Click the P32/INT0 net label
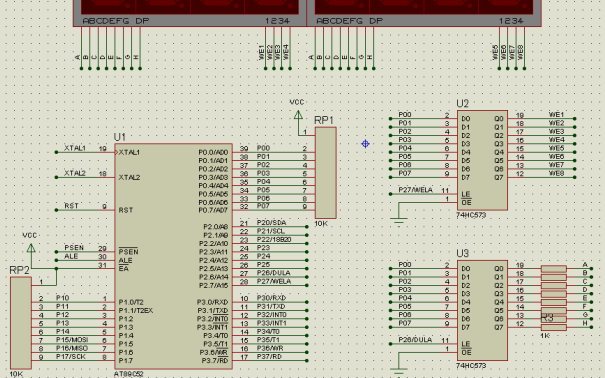This screenshot has width=605, height=378. (272, 315)
